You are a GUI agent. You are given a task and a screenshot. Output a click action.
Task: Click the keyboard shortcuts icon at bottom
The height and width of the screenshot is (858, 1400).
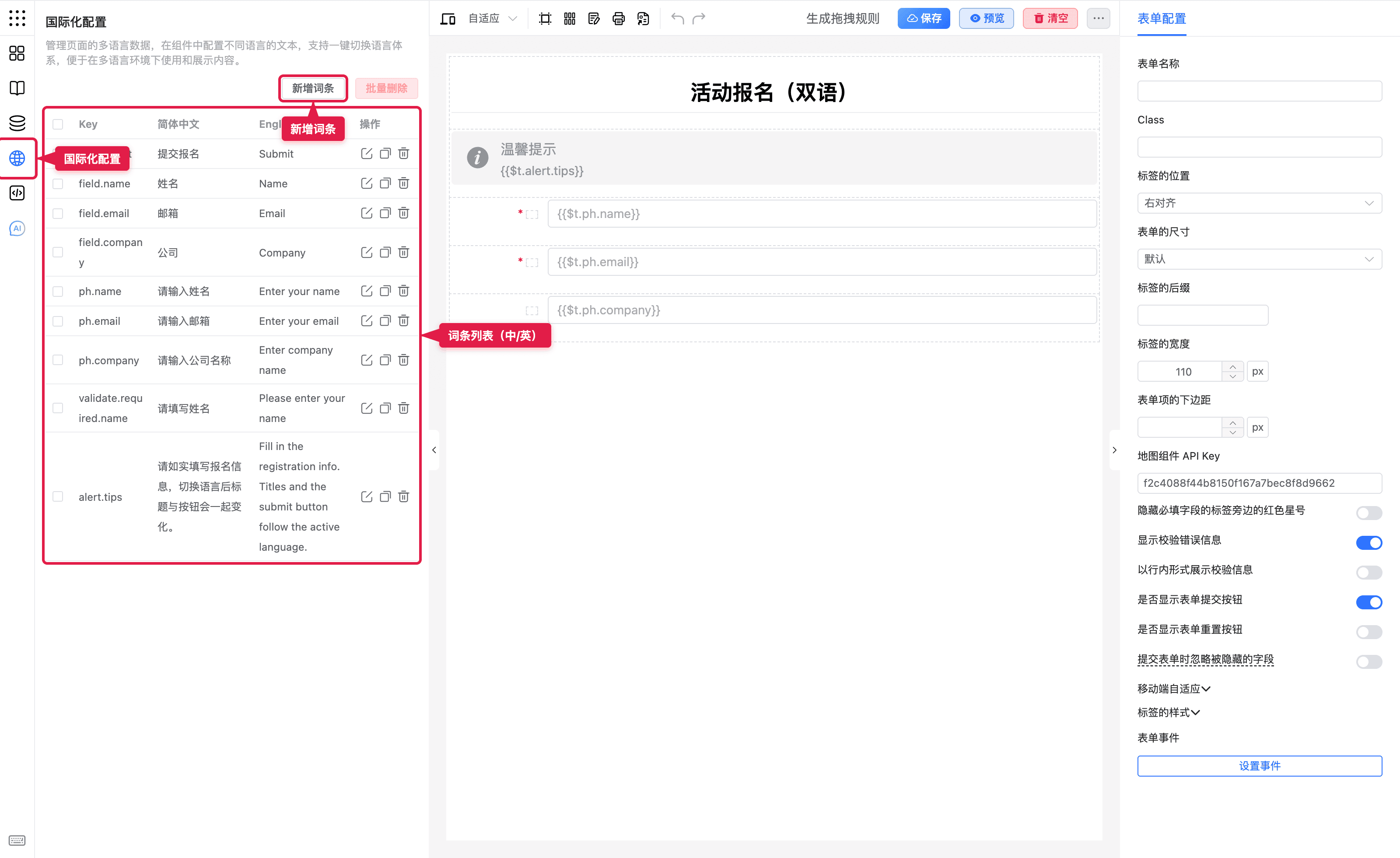pos(17,840)
